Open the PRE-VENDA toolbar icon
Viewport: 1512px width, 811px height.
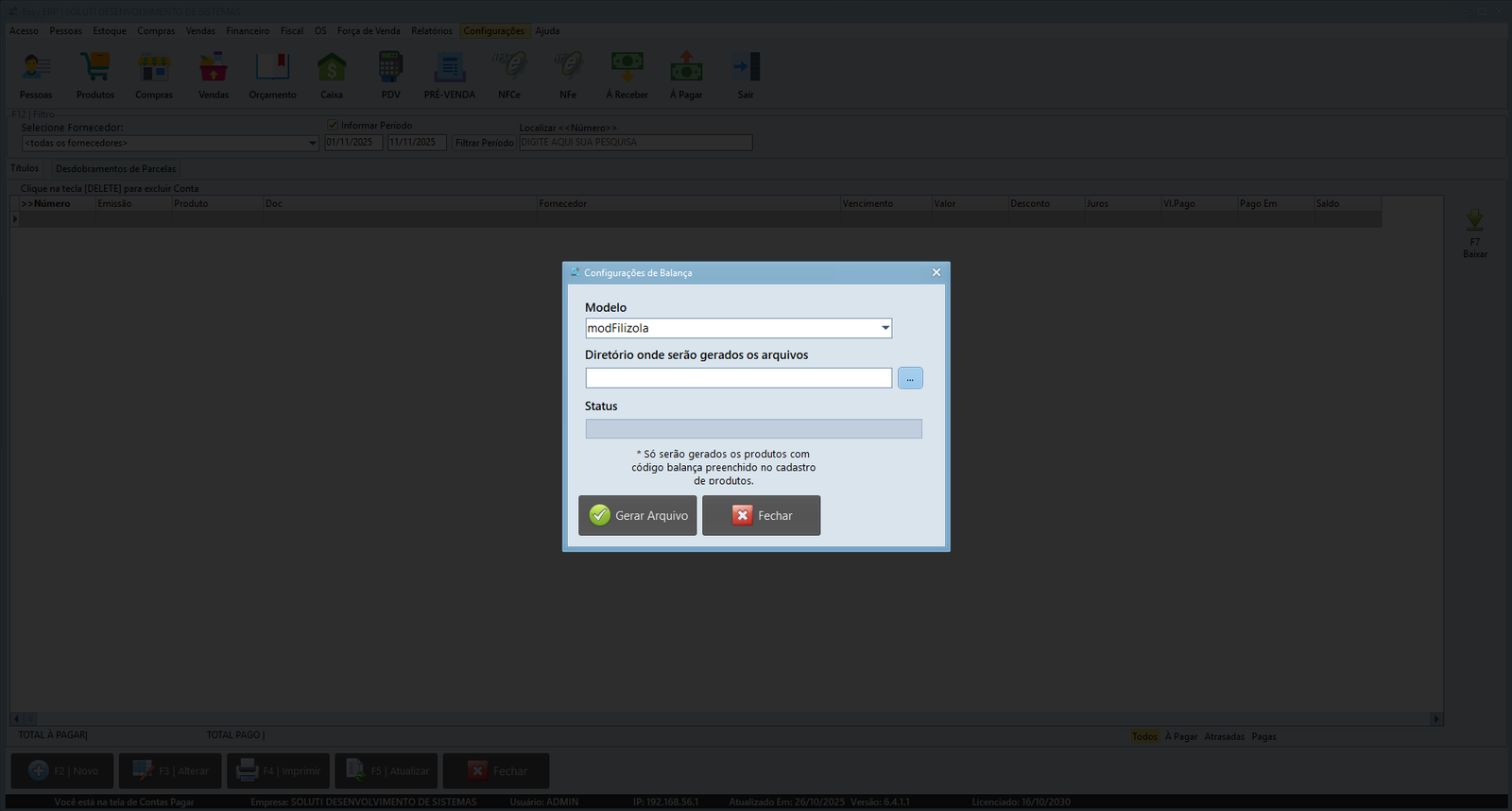(450, 68)
